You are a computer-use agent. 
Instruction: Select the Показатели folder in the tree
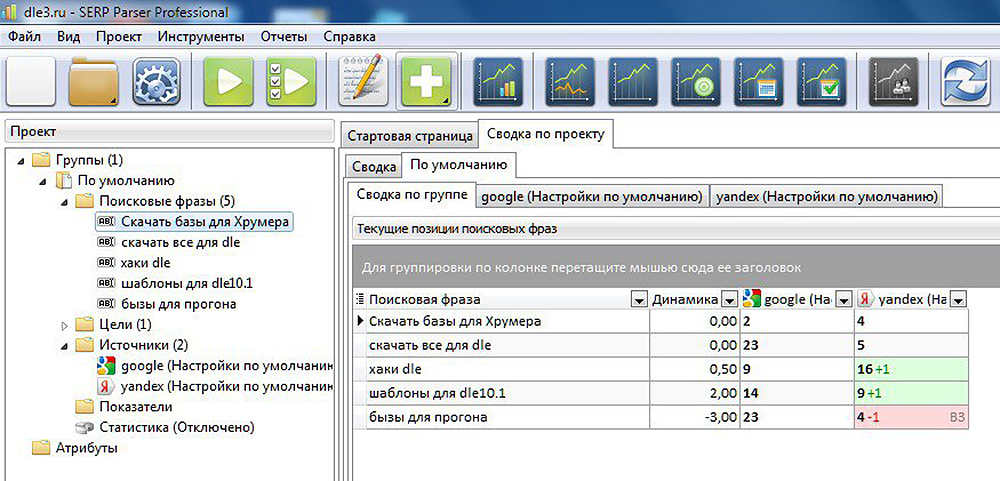(124, 406)
